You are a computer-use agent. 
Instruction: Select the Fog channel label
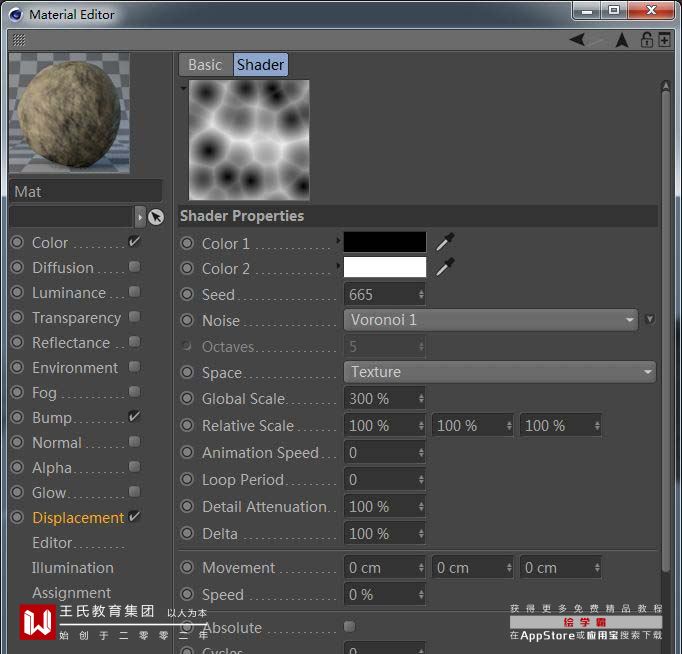click(x=44, y=393)
